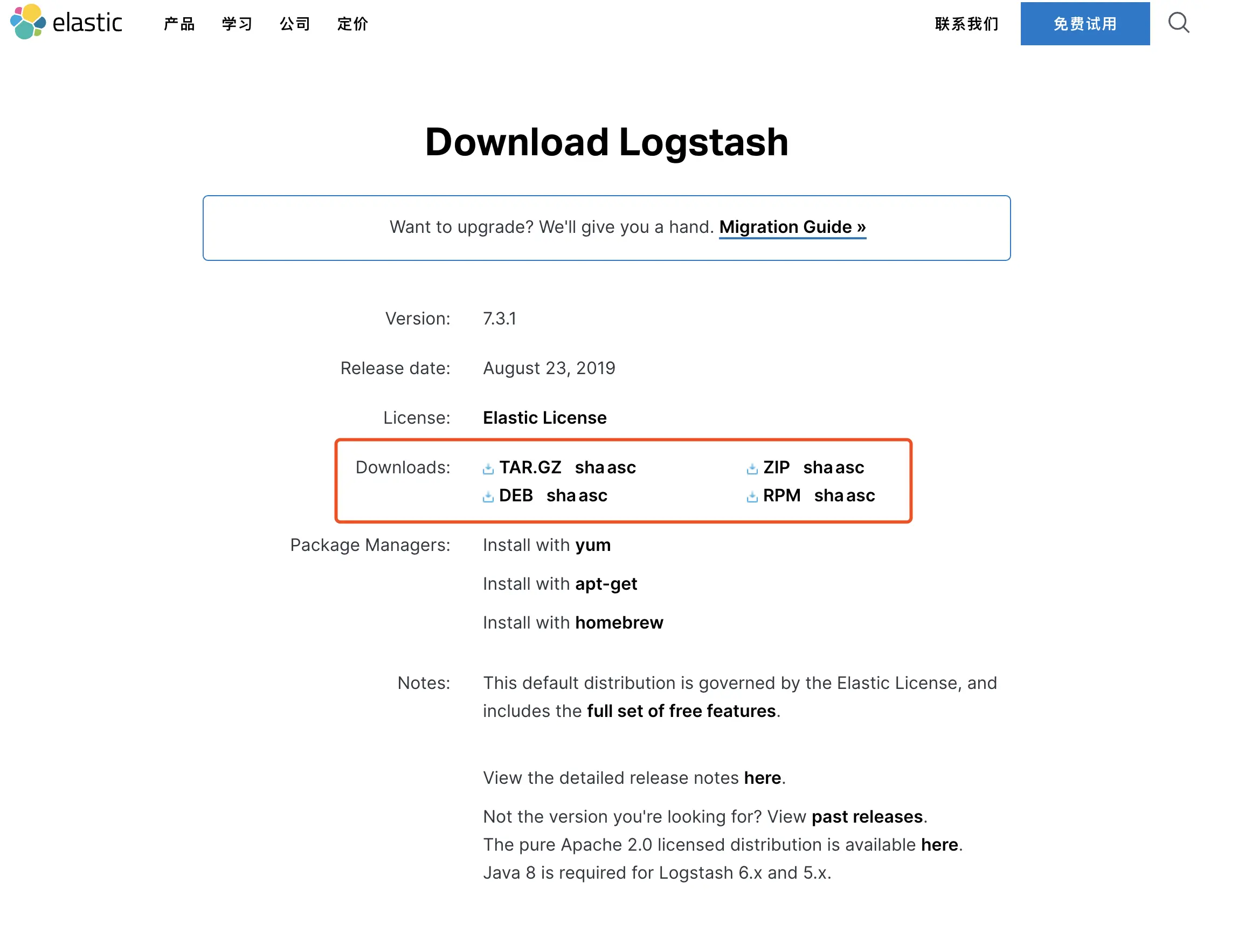Download the TAR.GZ sha checksum

click(589, 467)
